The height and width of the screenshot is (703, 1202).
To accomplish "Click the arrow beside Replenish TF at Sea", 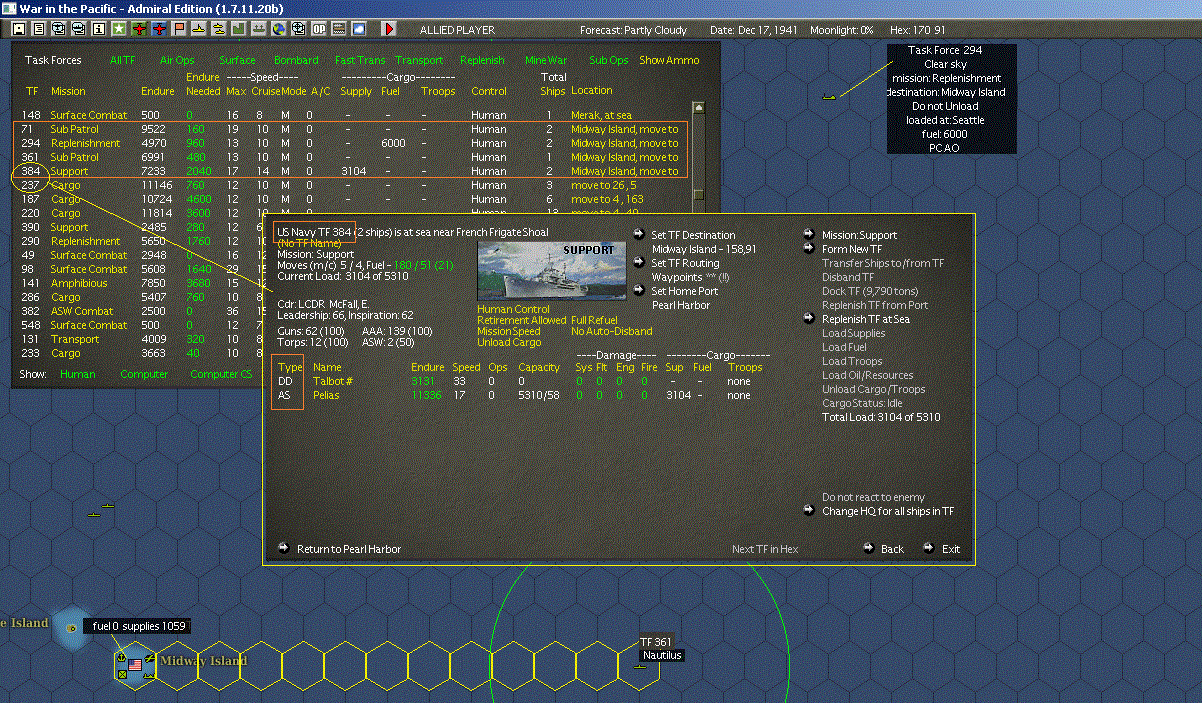I will point(809,319).
